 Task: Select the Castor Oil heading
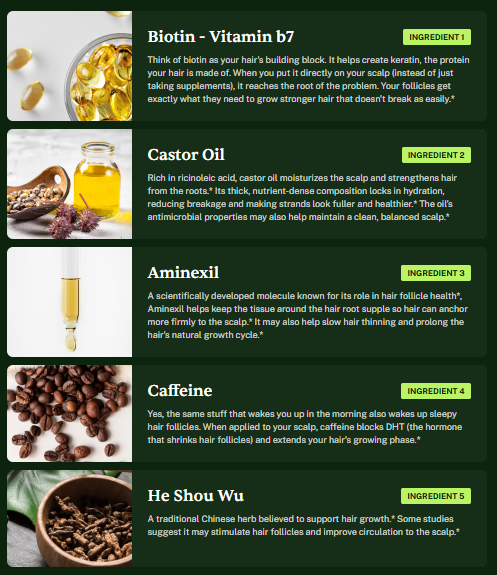[186, 155]
